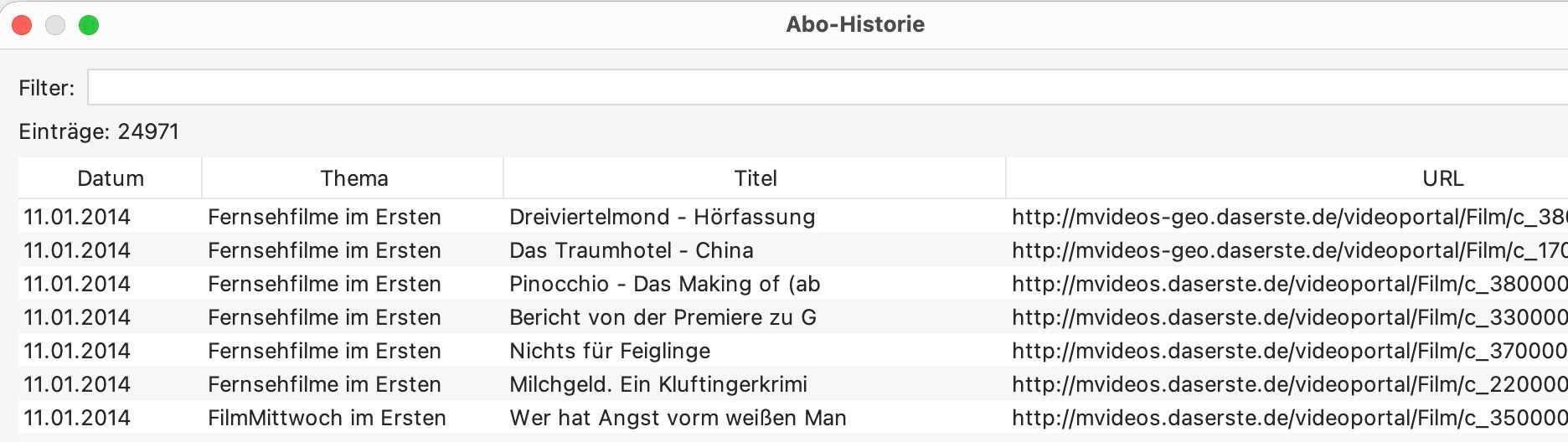
Task: Click the Filter text input field
Action: (825, 88)
